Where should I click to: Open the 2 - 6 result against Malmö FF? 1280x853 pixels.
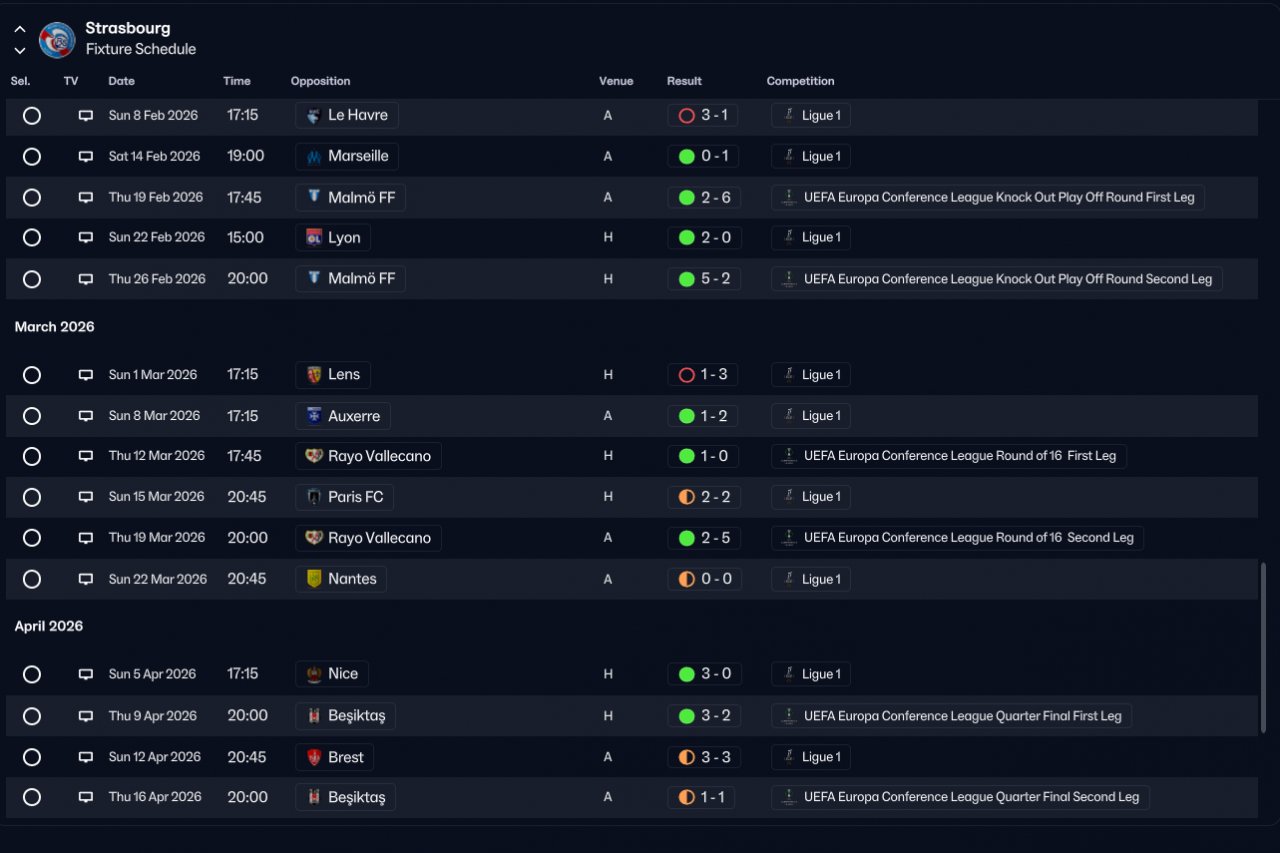point(704,198)
